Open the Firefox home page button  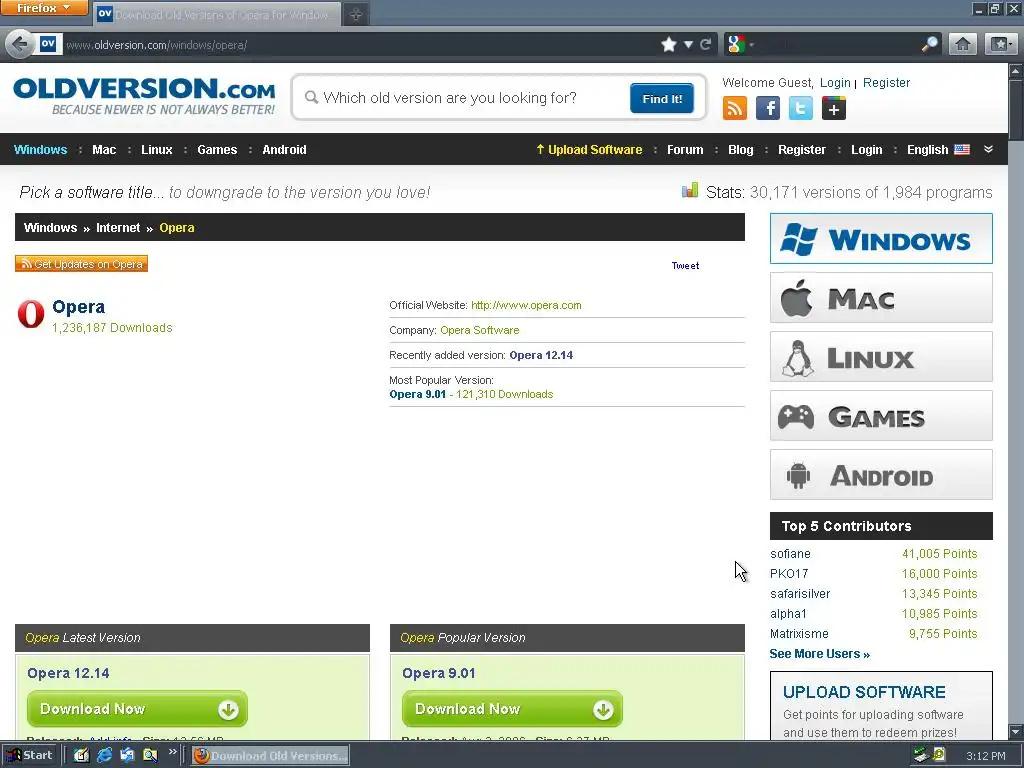coord(963,44)
